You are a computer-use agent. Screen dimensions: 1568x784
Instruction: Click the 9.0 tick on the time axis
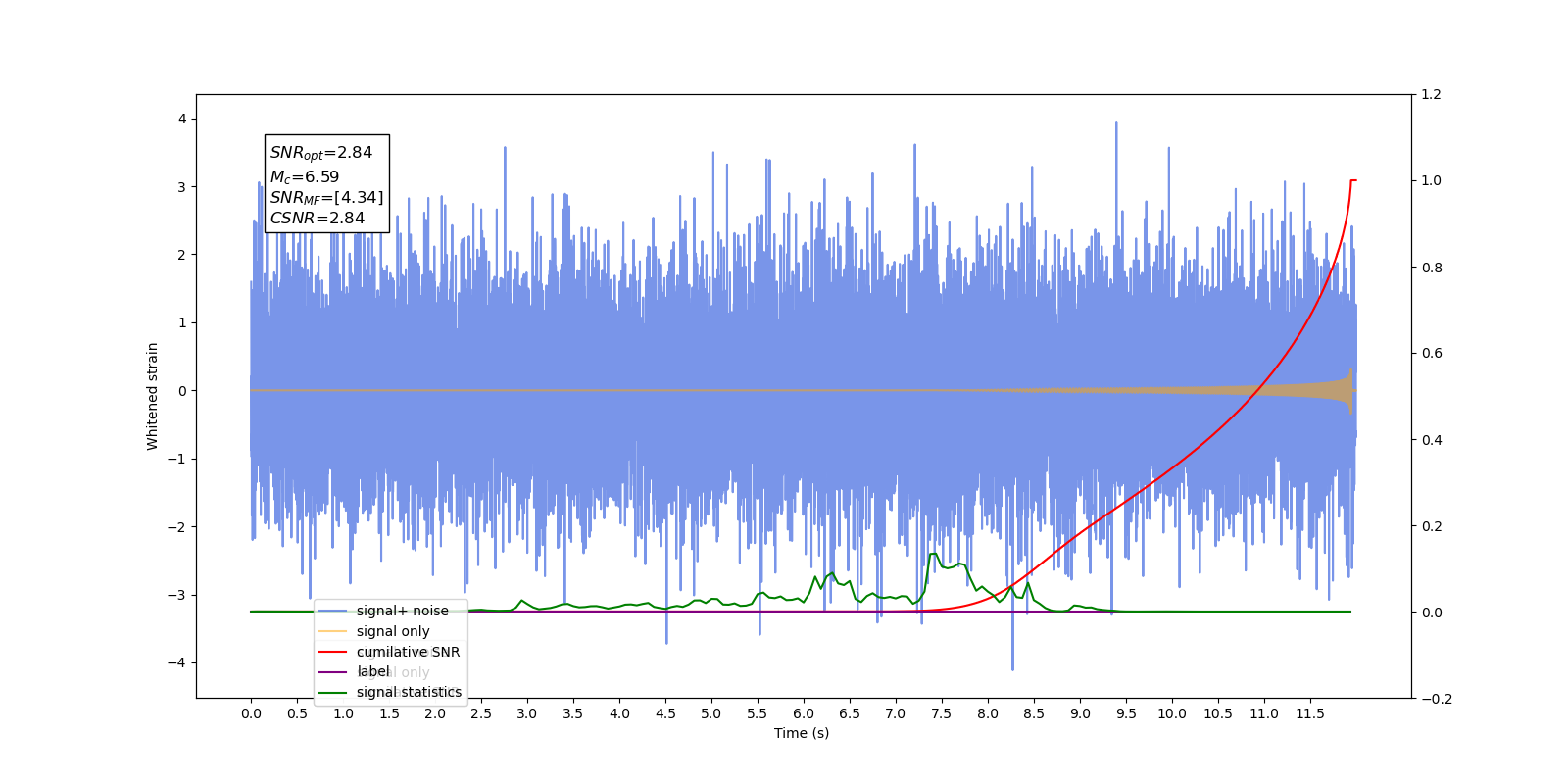(1080, 713)
